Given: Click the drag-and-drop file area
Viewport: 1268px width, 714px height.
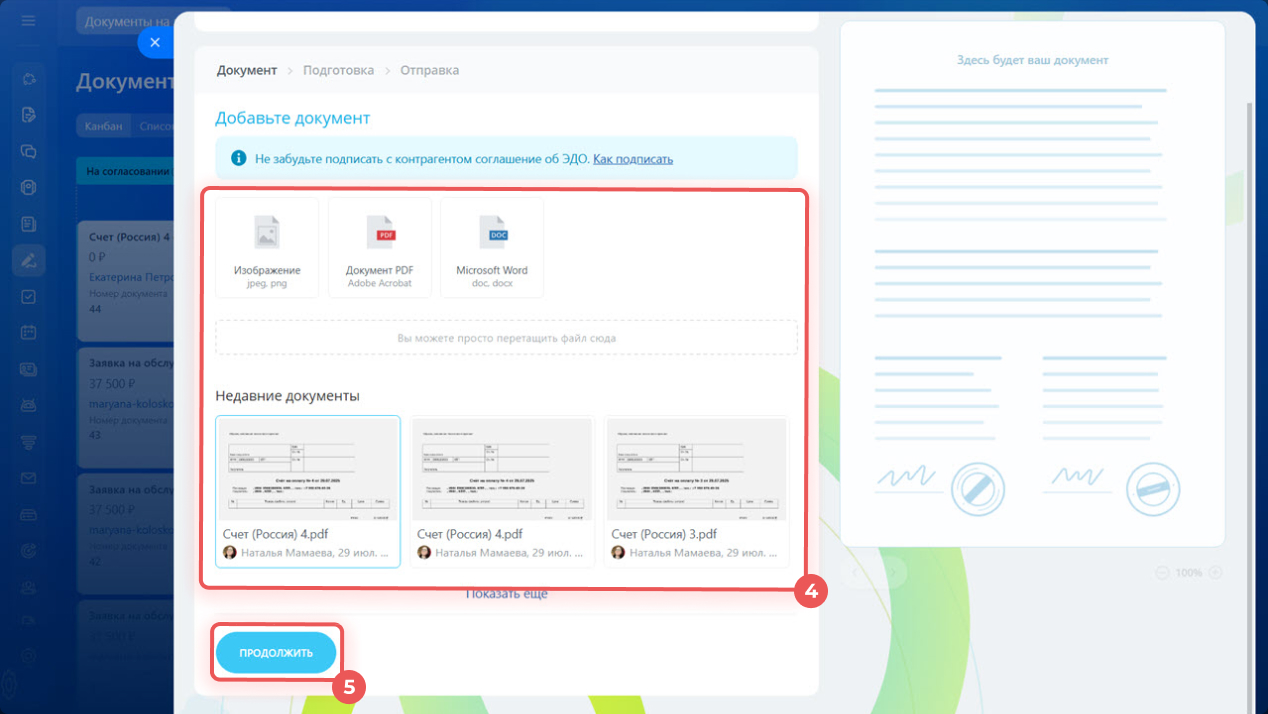Looking at the screenshot, I should point(506,338).
